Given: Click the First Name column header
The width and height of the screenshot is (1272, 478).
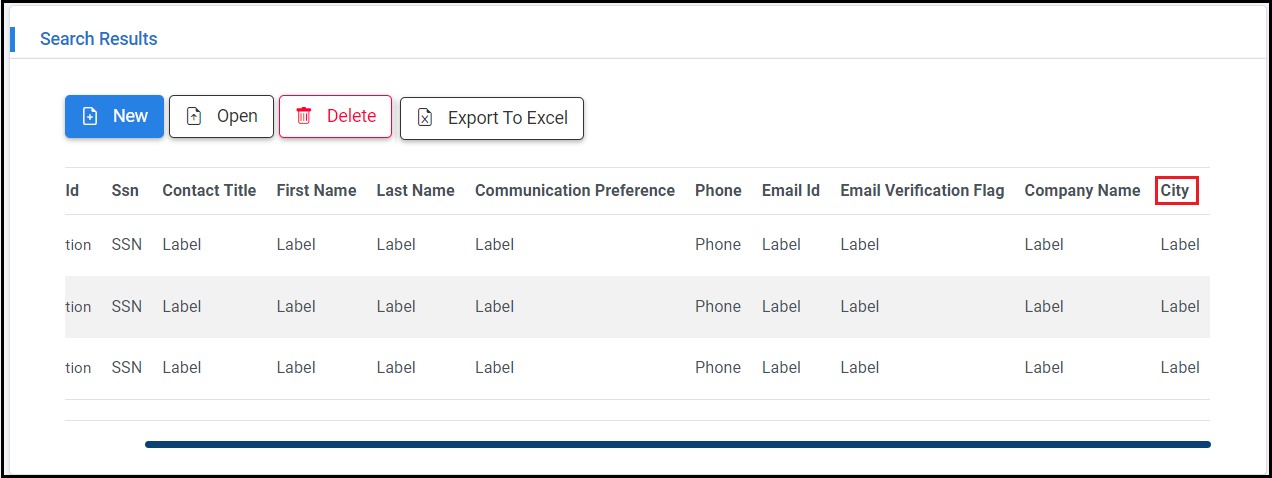Looking at the screenshot, I should (x=316, y=190).
